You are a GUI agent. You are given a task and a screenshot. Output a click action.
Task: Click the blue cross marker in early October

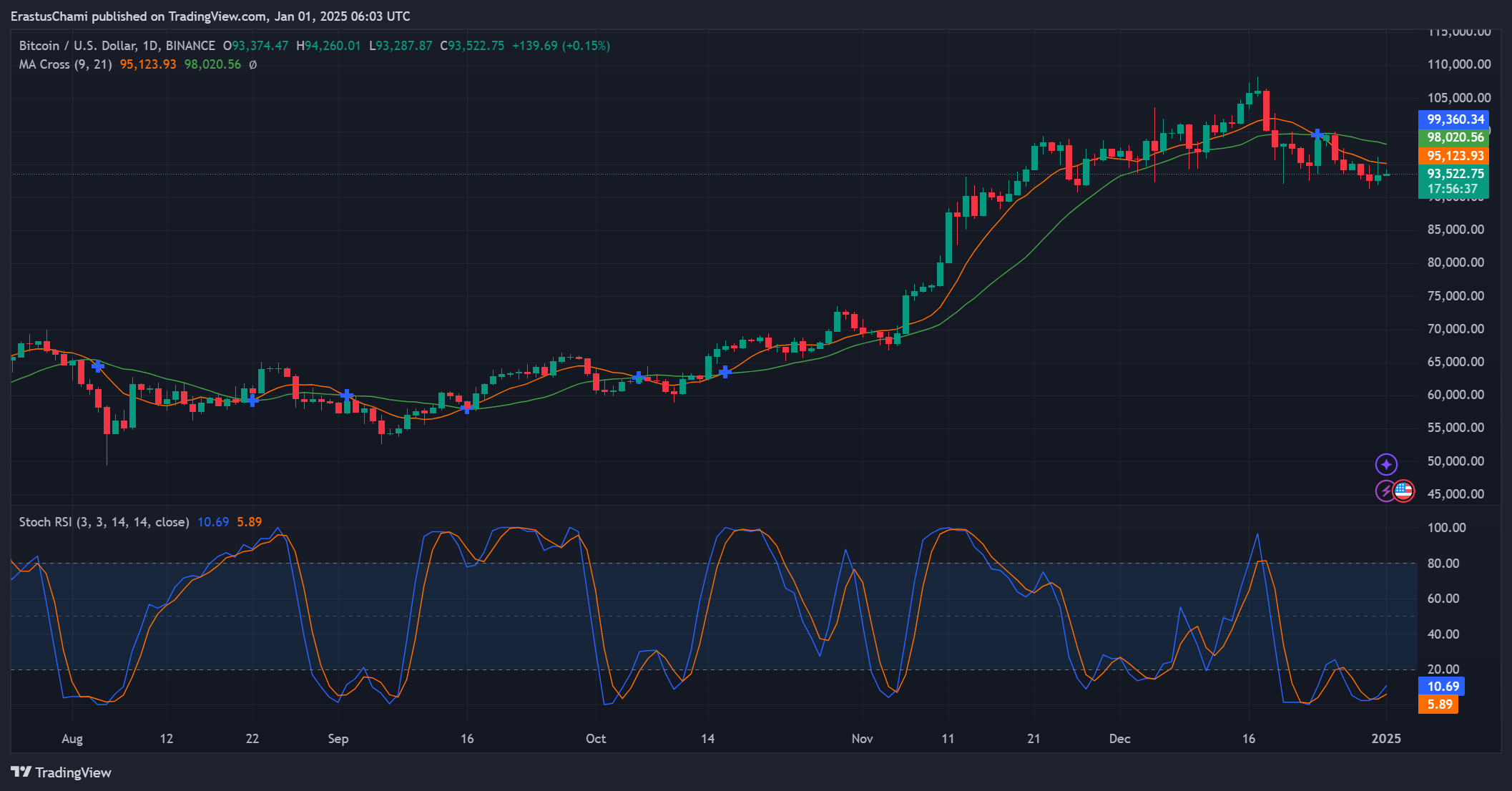[x=638, y=377]
